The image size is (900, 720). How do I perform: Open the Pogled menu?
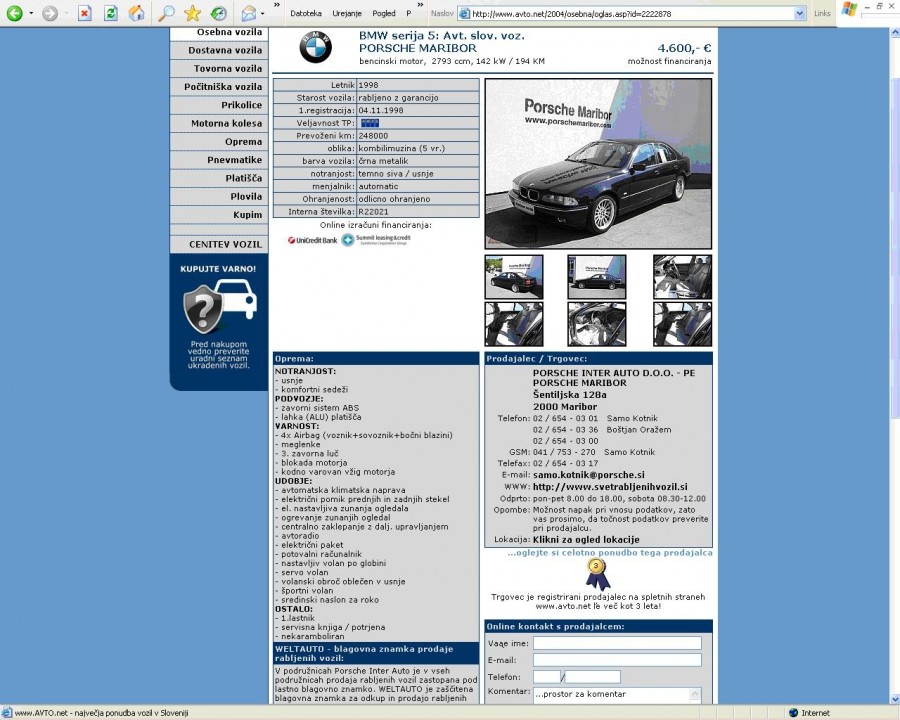[x=383, y=13]
